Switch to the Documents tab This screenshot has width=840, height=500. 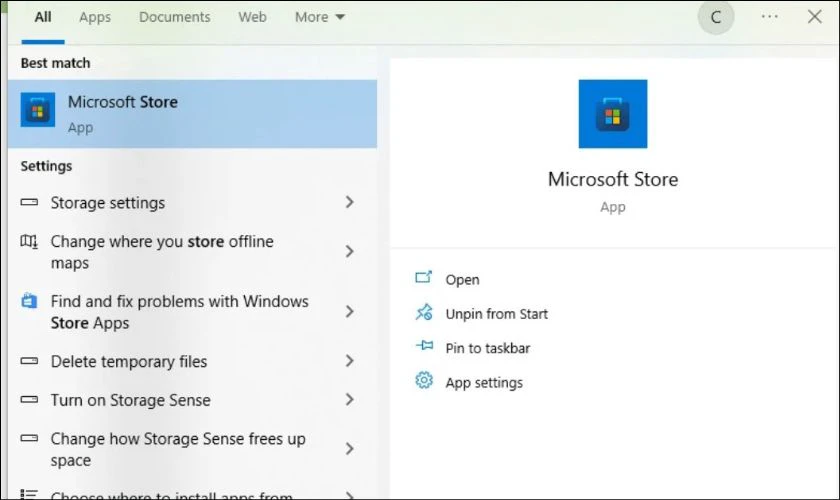[x=175, y=17]
